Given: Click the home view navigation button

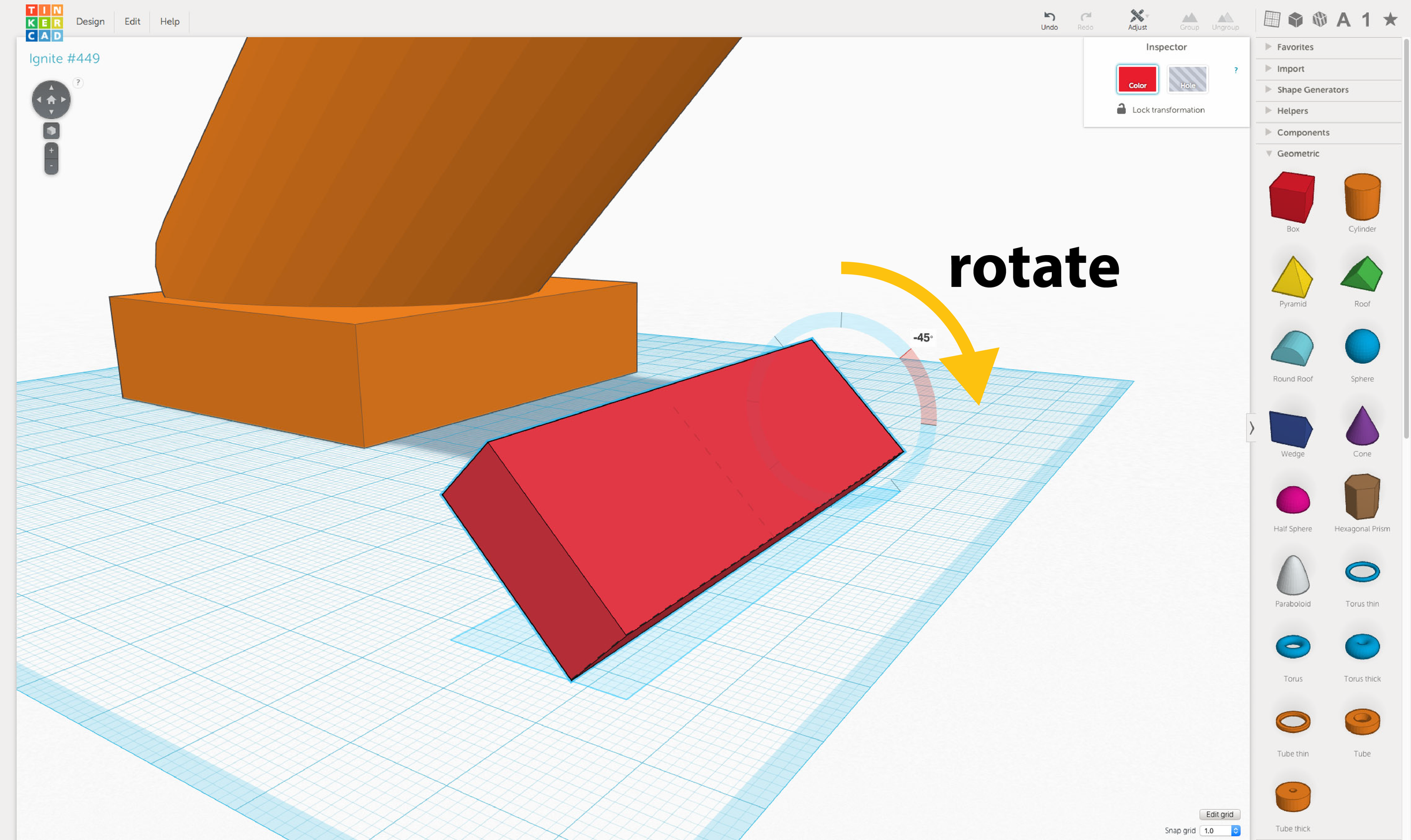Looking at the screenshot, I should click(51, 100).
